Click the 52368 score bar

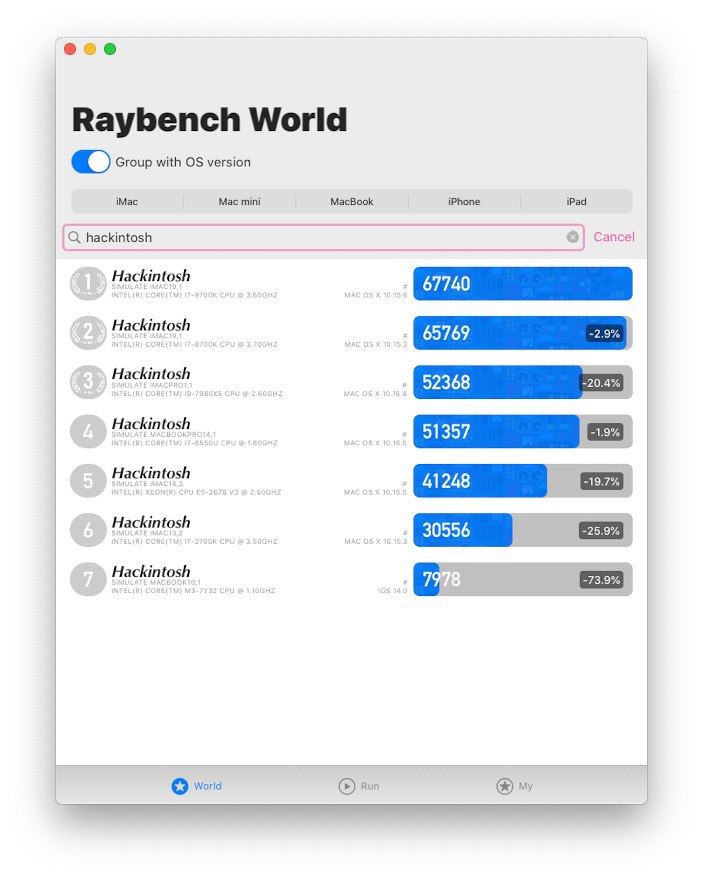(523, 382)
